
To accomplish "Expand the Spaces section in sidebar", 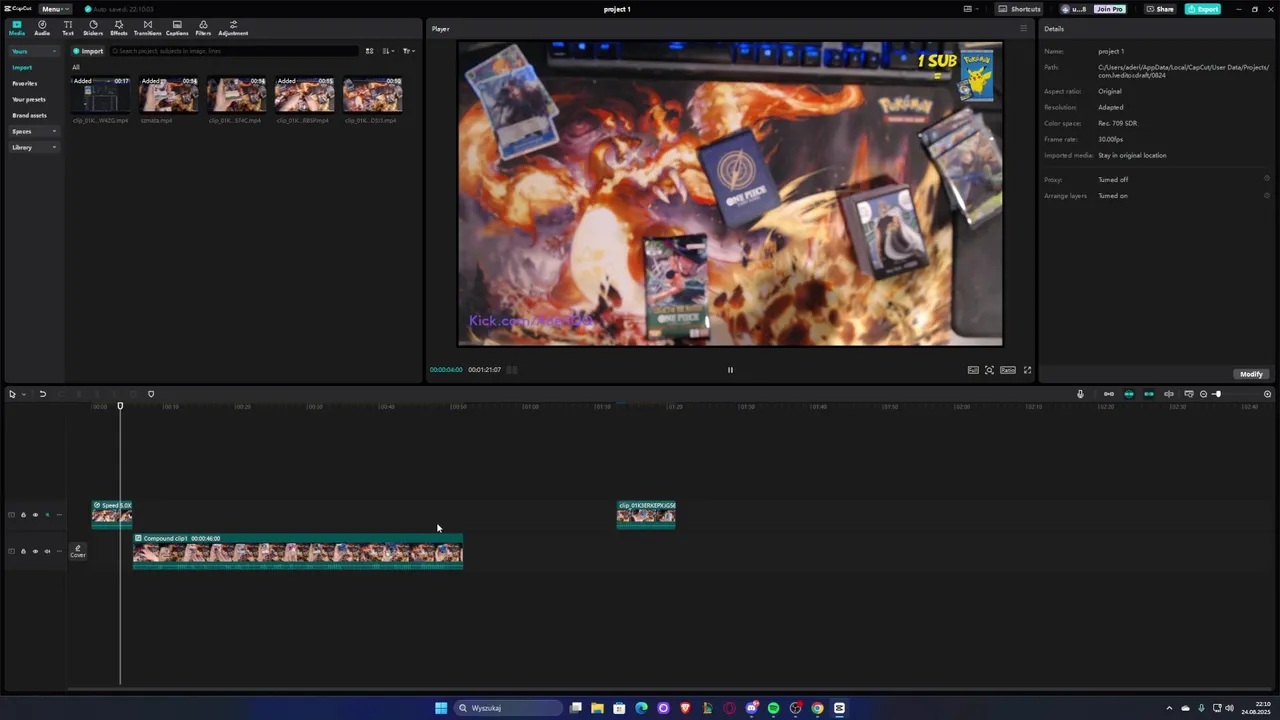I will coord(33,131).
